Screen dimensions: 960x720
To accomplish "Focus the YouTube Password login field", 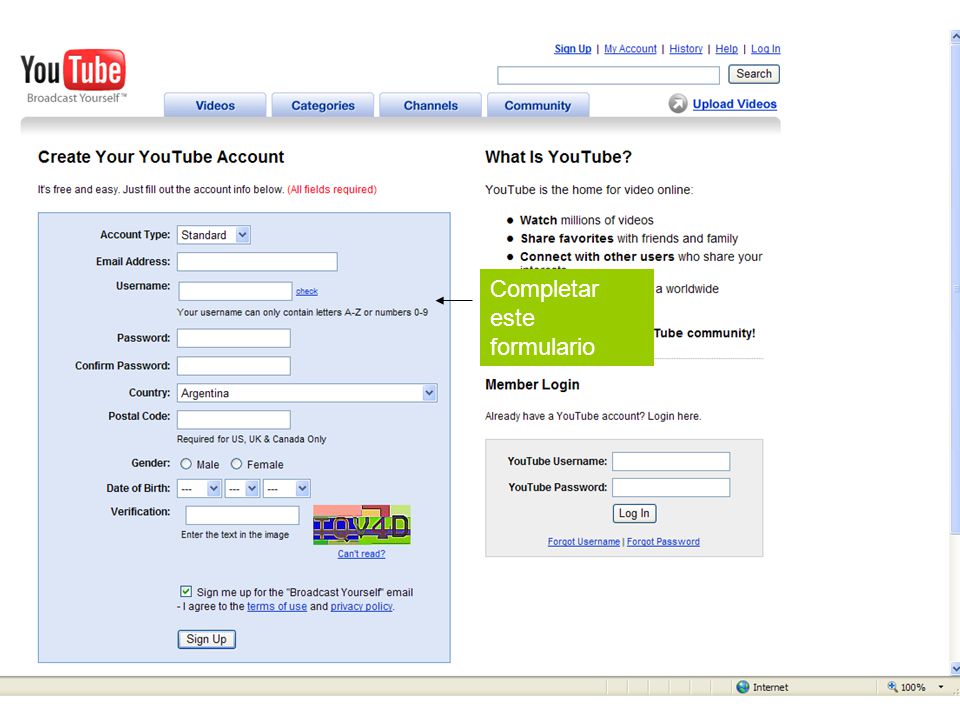I will click(x=671, y=487).
